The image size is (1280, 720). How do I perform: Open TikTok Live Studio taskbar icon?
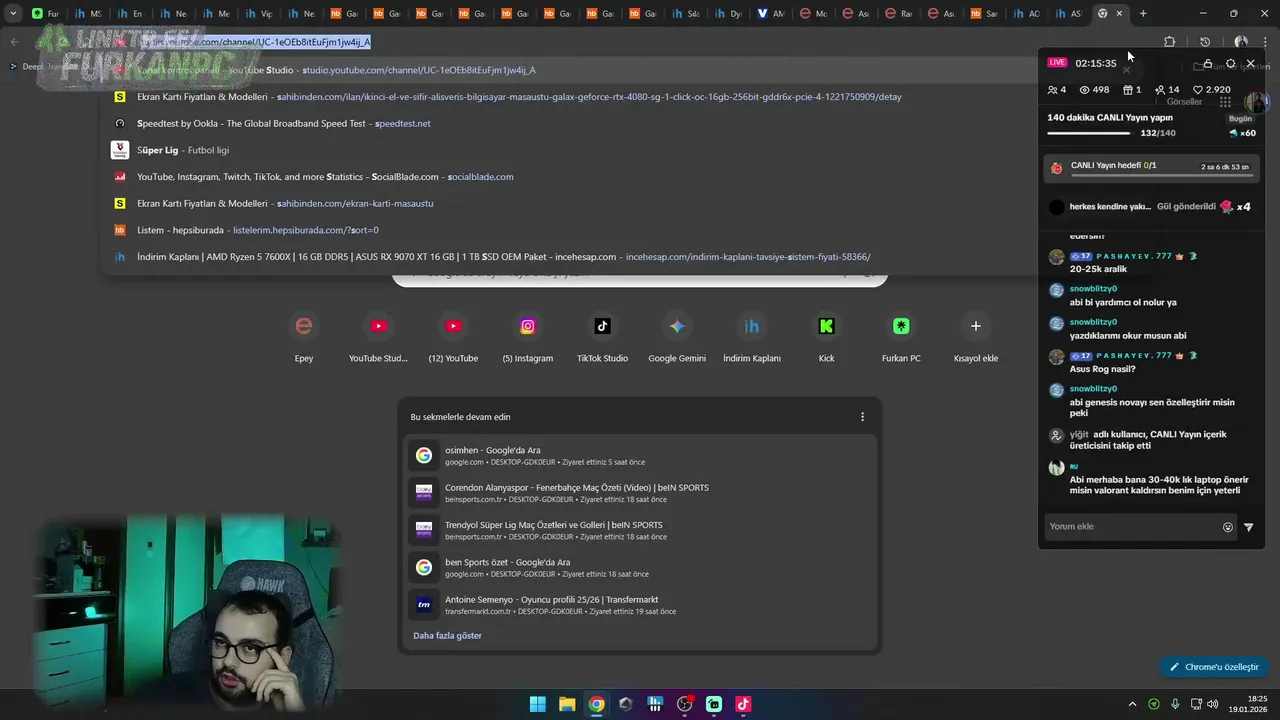pos(743,704)
